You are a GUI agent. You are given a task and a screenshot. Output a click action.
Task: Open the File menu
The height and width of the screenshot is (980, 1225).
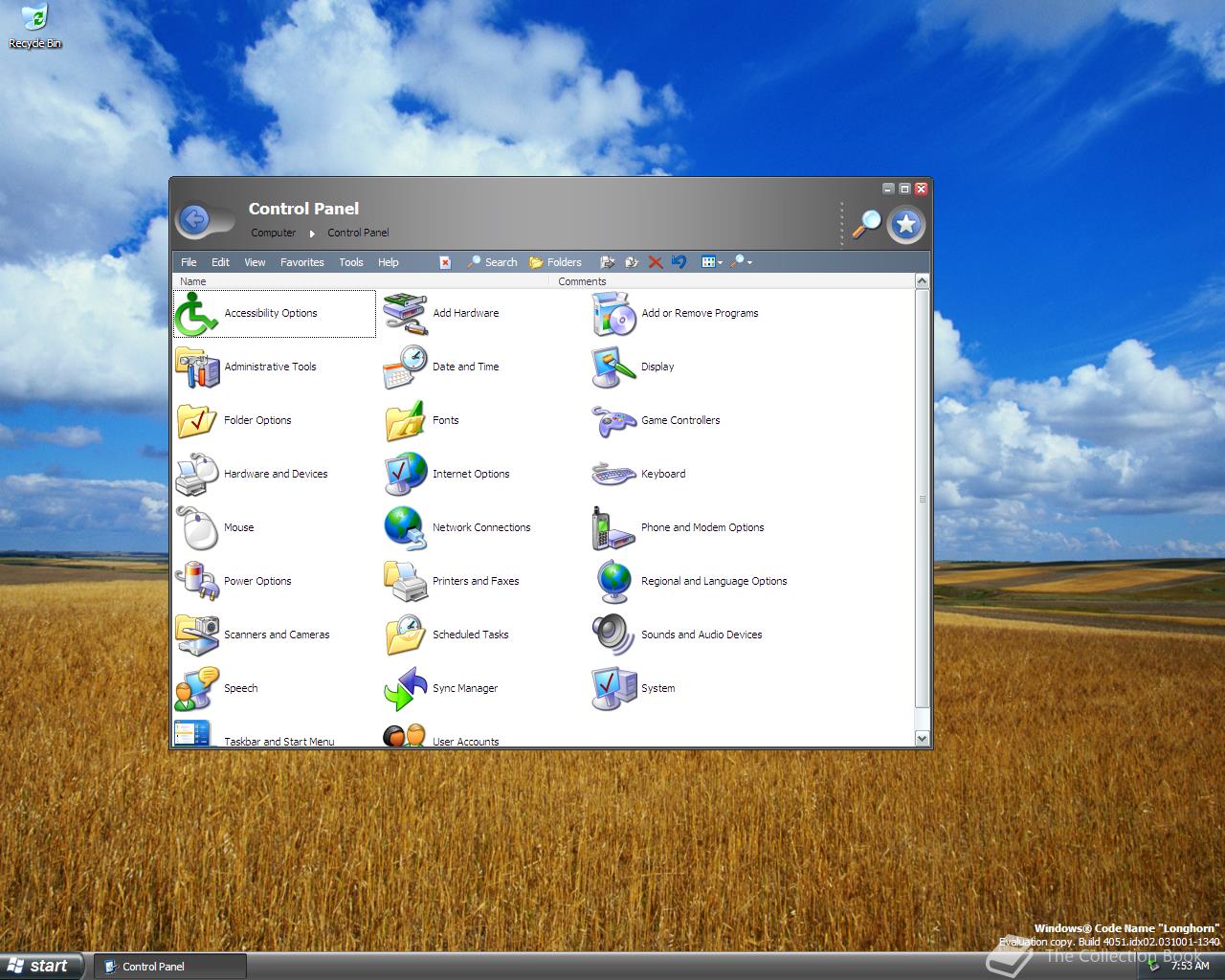pyautogui.click(x=189, y=262)
